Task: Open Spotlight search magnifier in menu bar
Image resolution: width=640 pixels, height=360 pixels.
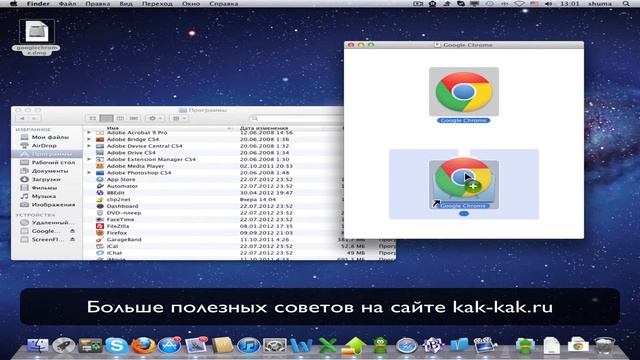Action: 626,4
